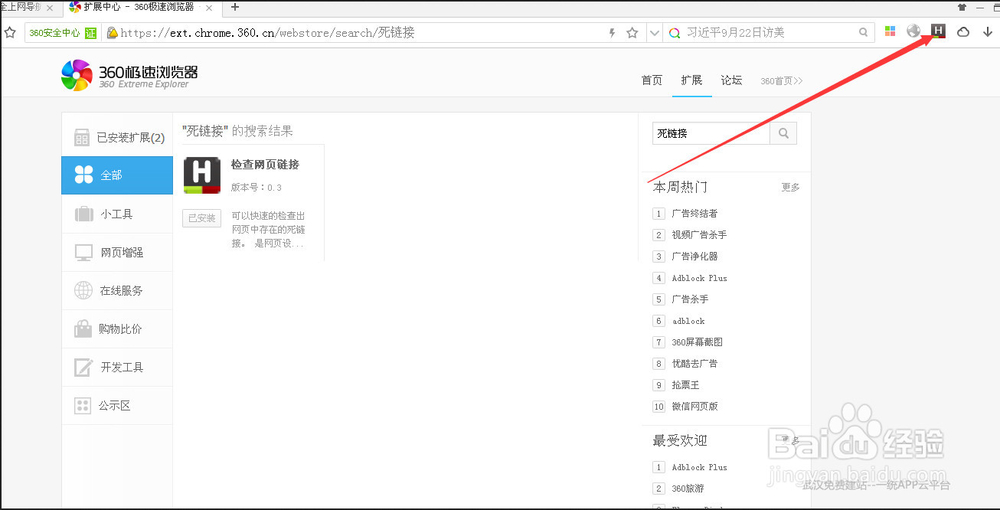
Task: Open 广告杀手 ranked fifth
Action: coord(690,299)
